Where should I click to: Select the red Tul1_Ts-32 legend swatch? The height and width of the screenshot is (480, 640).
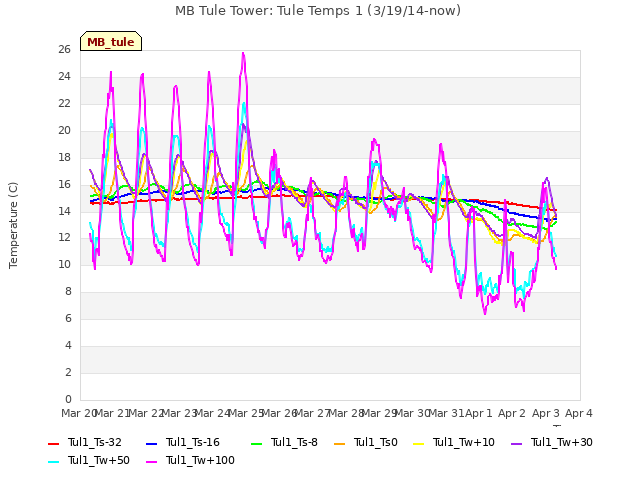tap(53, 443)
